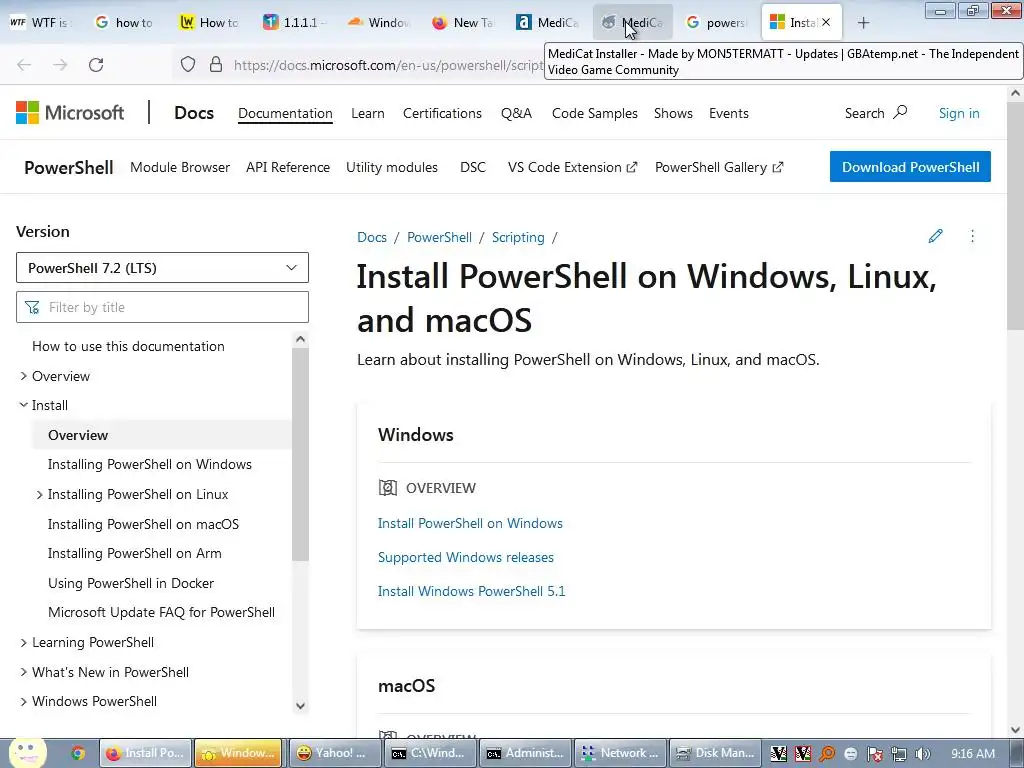Click the first VM tray icon
The width and height of the screenshot is (1024, 768).
click(778, 754)
